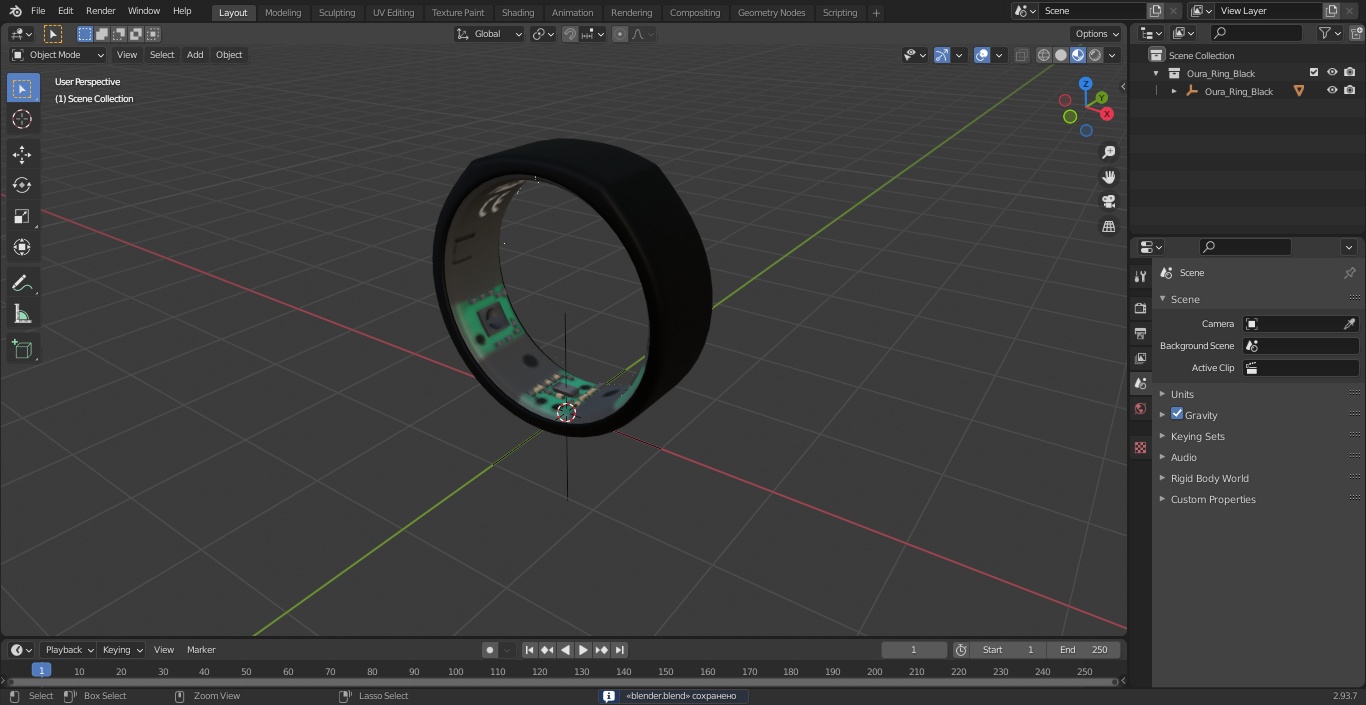Open the Tool properties tab
This screenshot has height=705, width=1366.
point(1140,276)
